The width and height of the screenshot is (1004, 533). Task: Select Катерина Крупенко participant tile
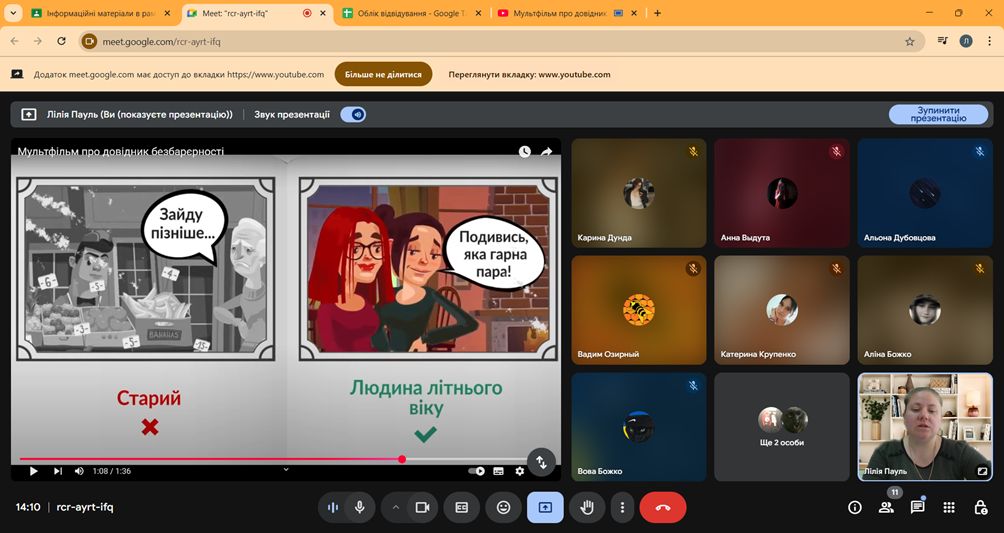coord(782,310)
